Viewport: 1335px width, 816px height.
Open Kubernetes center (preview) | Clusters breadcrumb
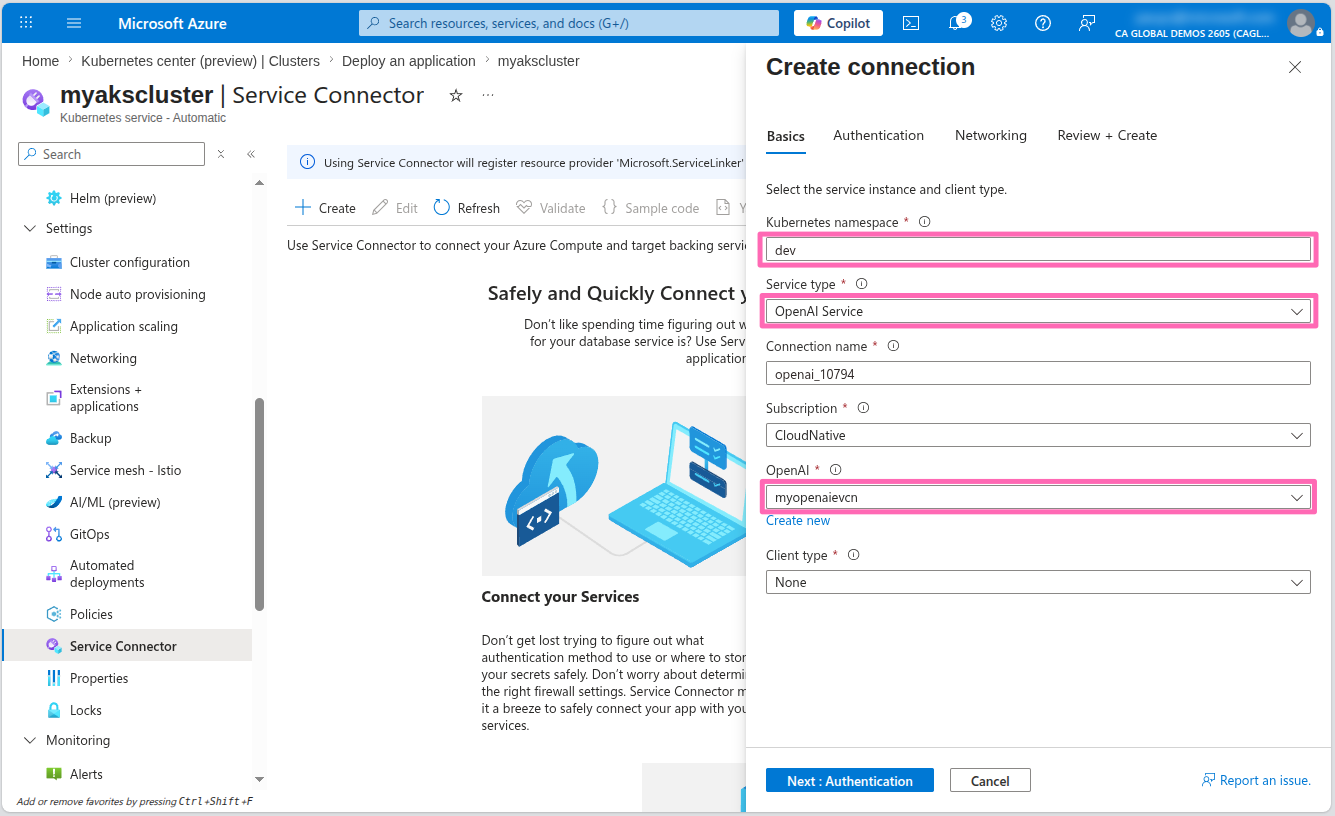click(201, 61)
